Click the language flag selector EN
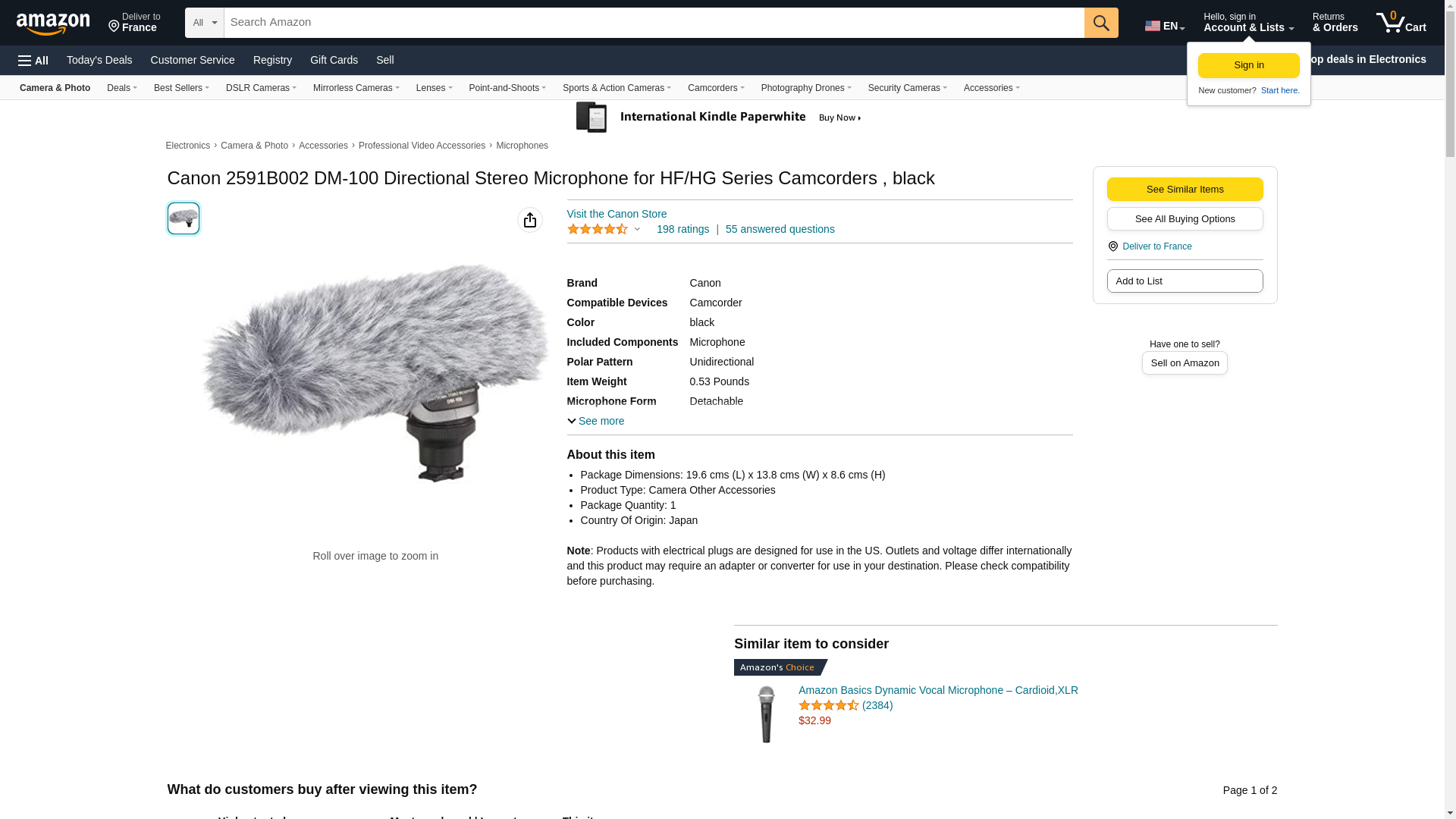The image size is (1456, 819). point(1164,26)
